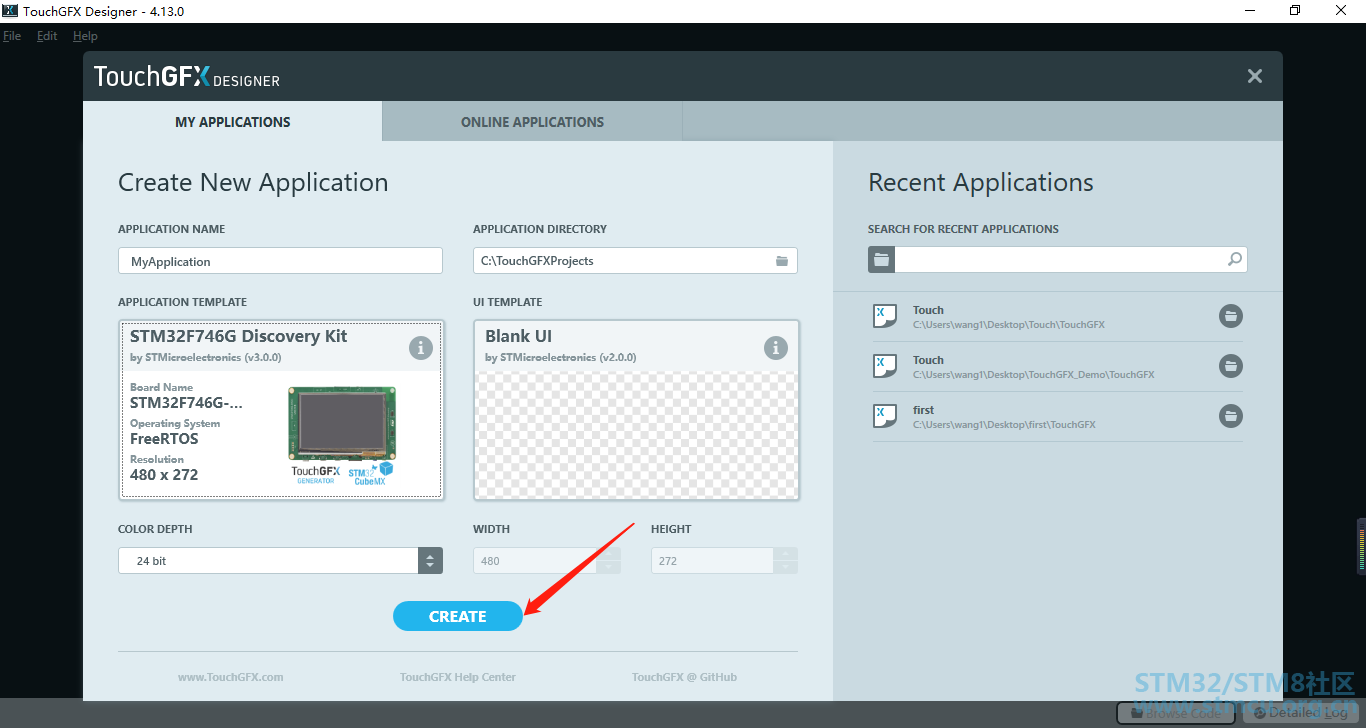This screenshot has width=1366, height=728.
Task: Click the TouchGFX Designer title bar icon
Action: coord(10,11)
